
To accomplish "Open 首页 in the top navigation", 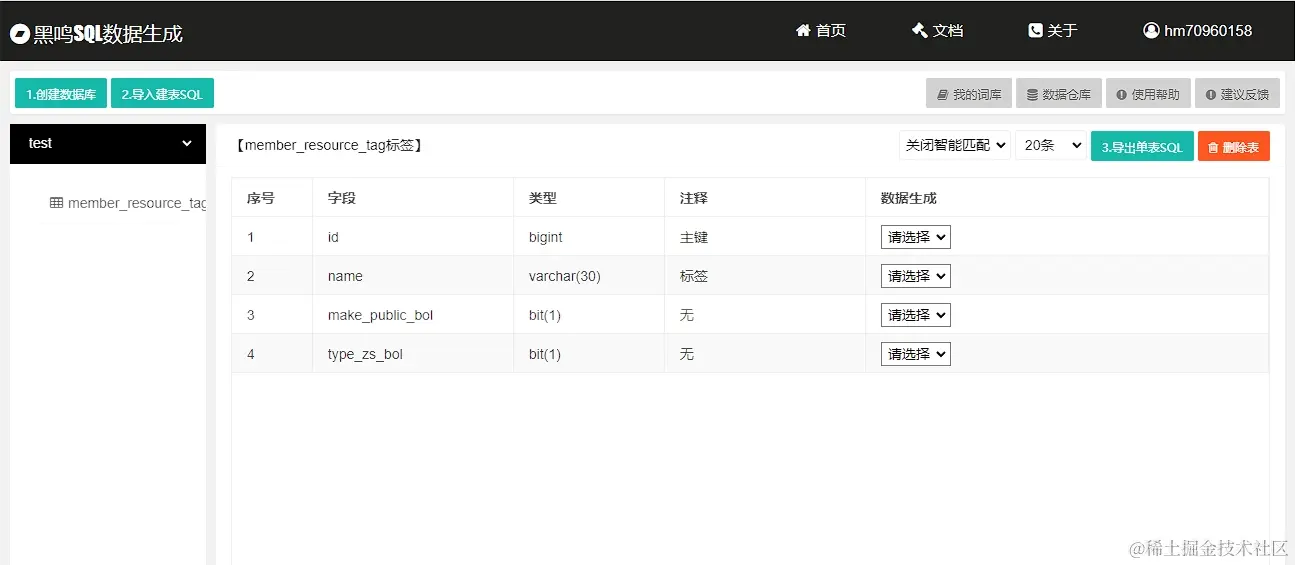I will coord(821,31).
